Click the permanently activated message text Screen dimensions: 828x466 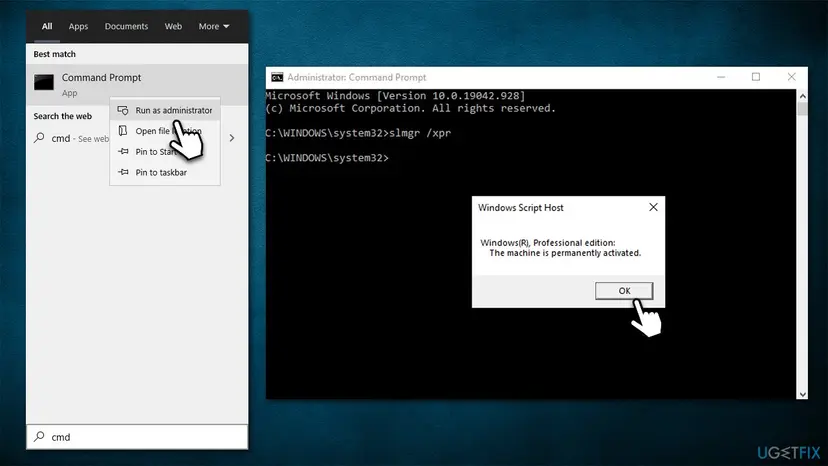click(565, 253)
